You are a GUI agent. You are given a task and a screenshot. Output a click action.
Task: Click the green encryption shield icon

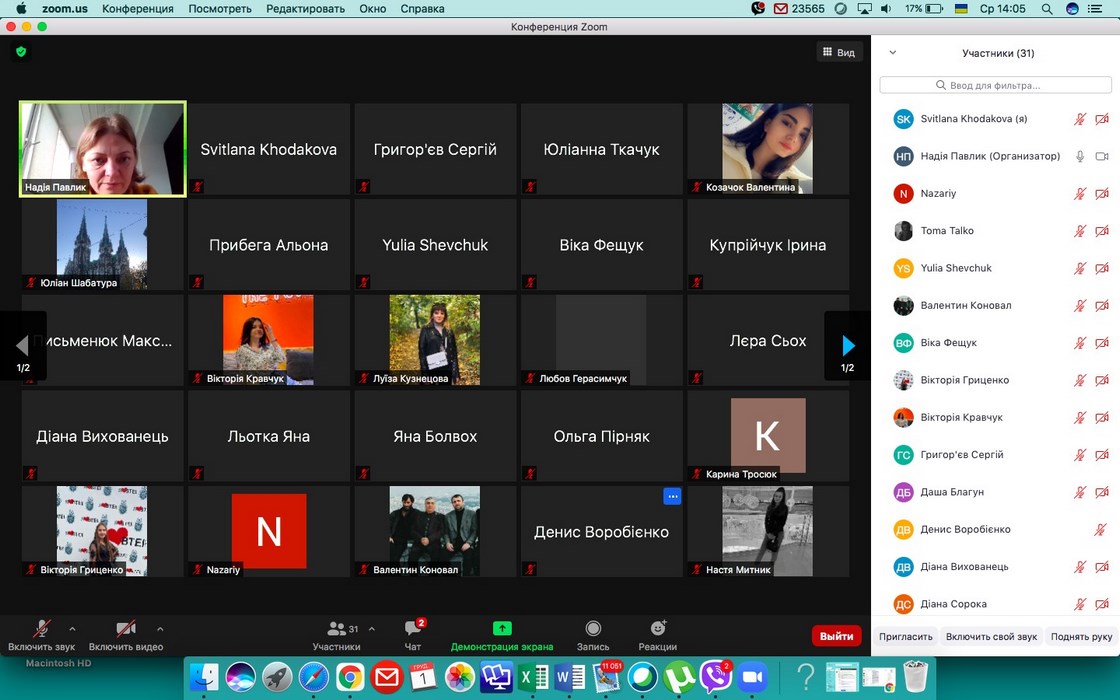20,52
